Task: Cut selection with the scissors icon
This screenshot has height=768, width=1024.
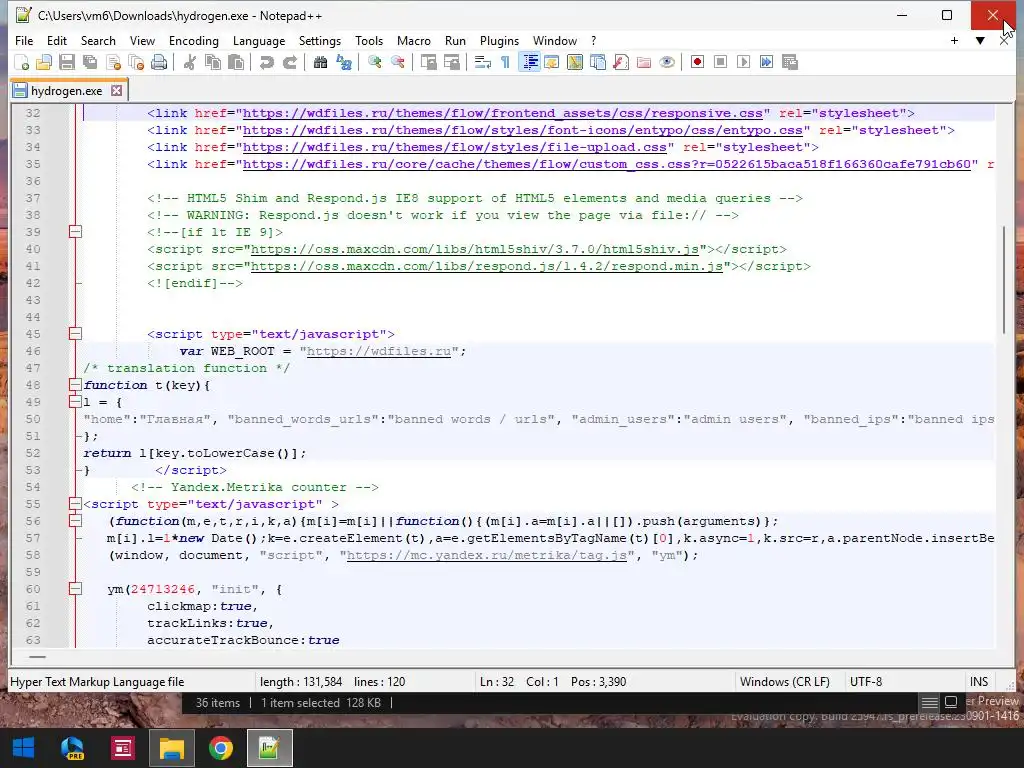Action: tap(189, 62)
